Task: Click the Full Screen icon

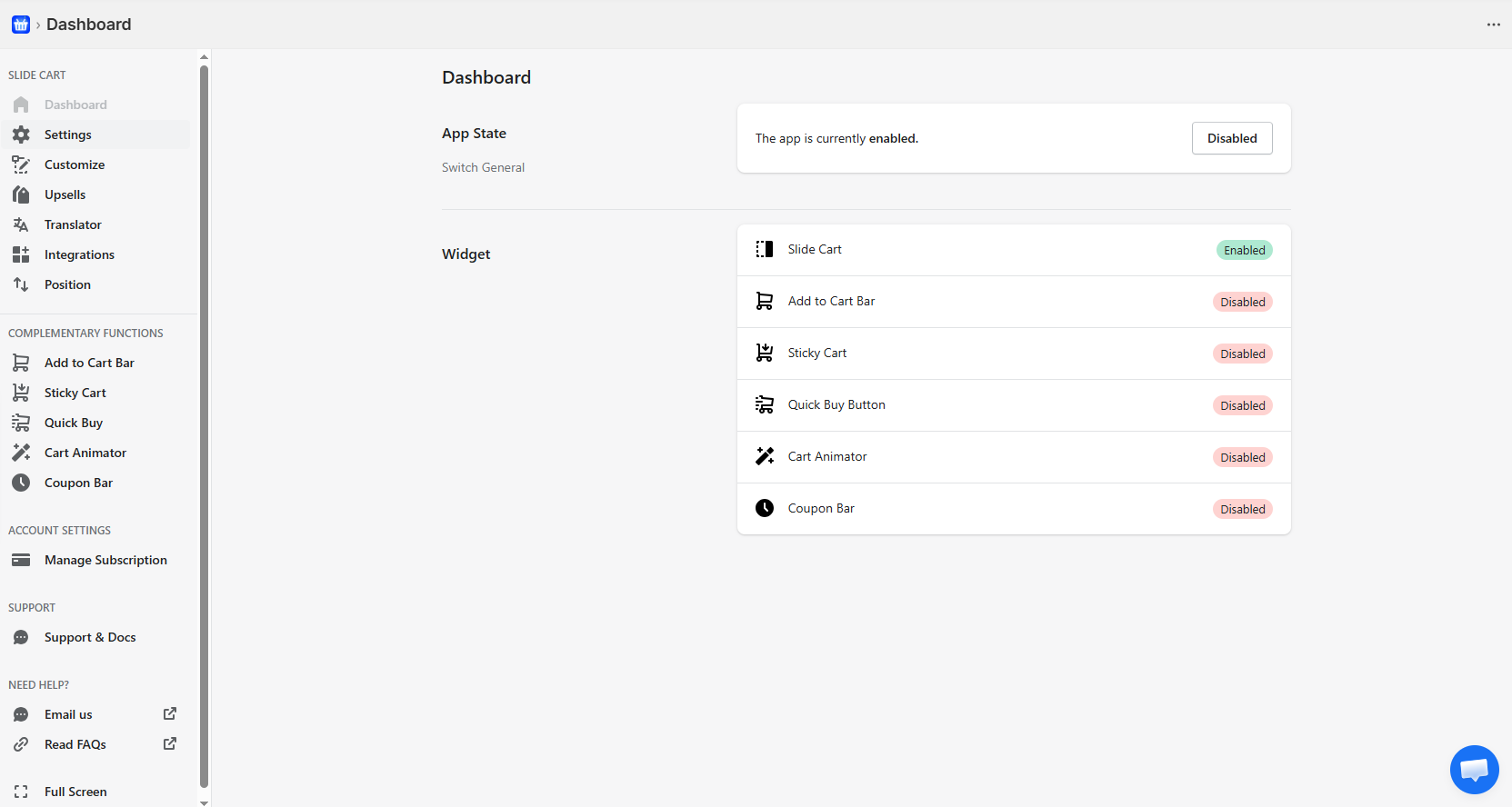Action: [21, 792]
